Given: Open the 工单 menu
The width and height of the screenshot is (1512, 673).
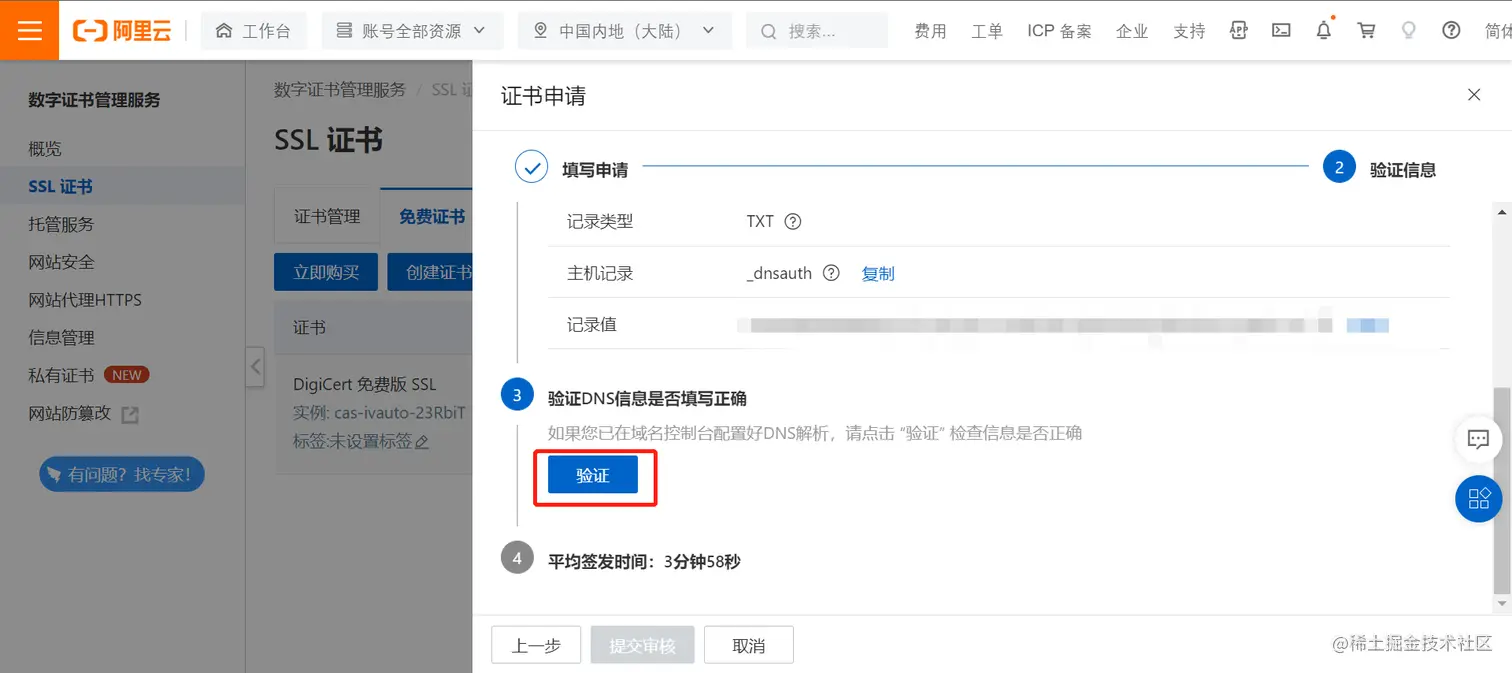Looking at the screenshot, I should point(987,31).
